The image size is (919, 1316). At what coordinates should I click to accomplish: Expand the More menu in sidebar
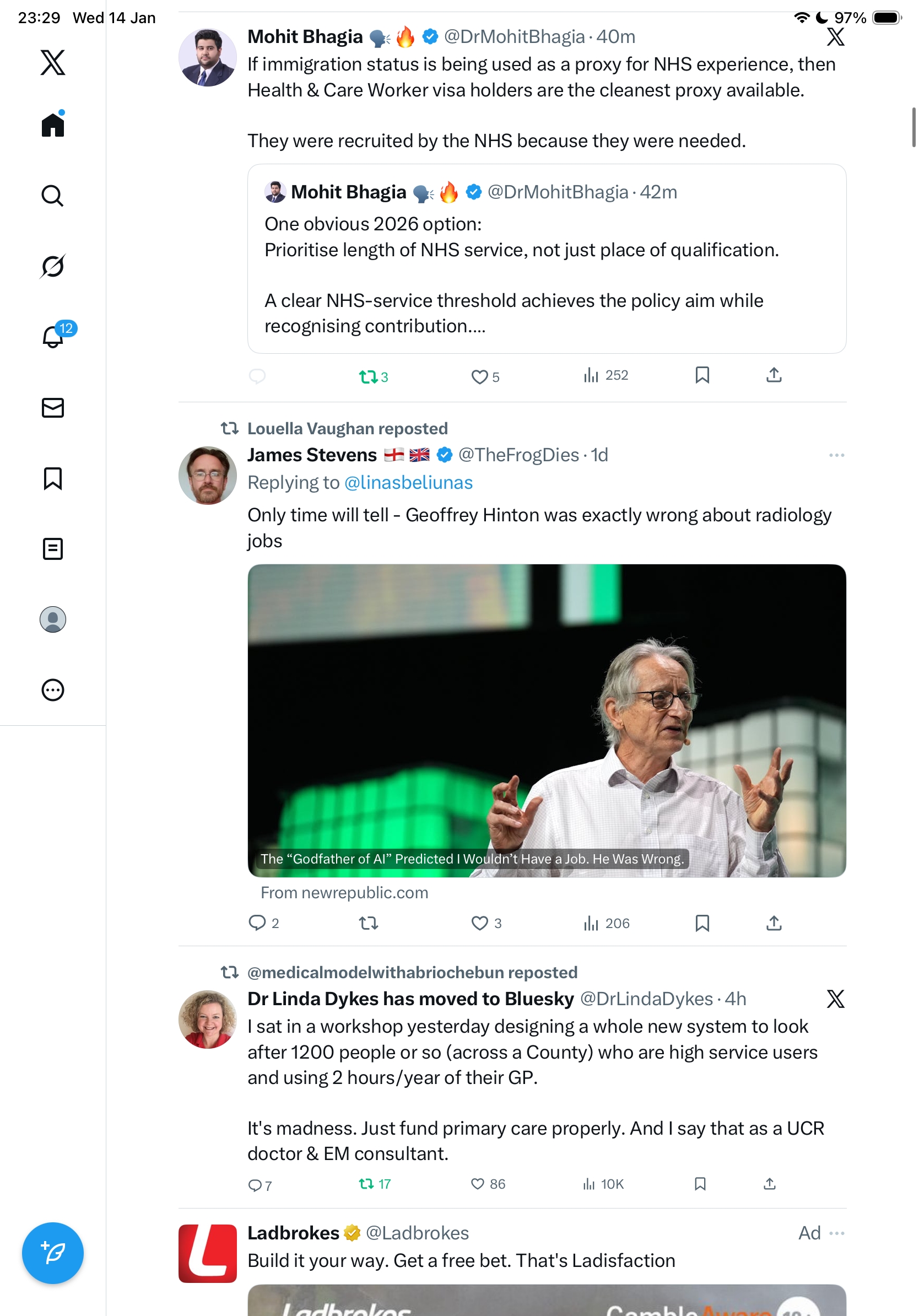(x=53, y=690)
